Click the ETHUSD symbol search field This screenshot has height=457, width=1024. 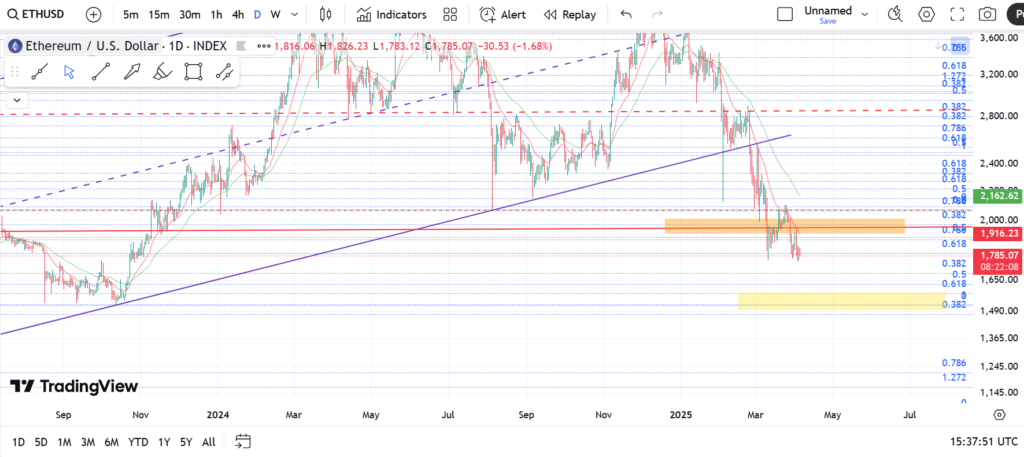click(x=40, y=14)
